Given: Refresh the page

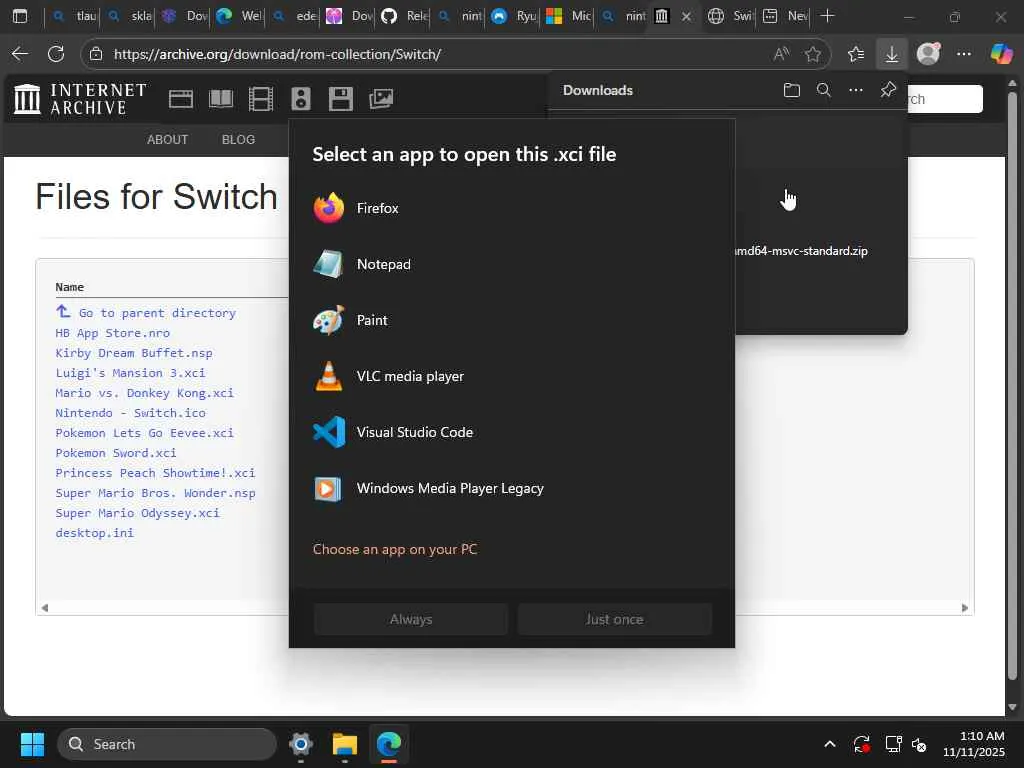Looking at the screenshot, I should click(x=56, y=54).
